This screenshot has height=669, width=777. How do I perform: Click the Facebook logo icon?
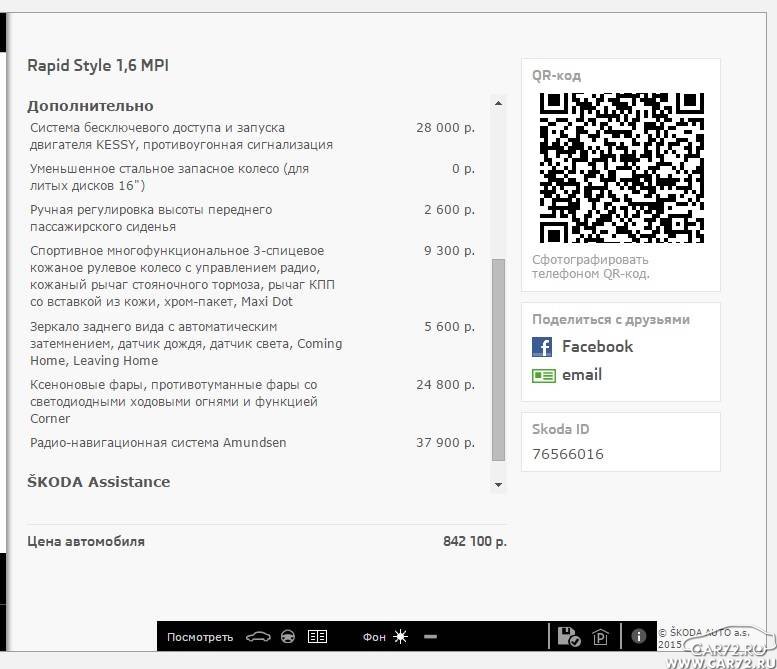(x=542, y=347)
